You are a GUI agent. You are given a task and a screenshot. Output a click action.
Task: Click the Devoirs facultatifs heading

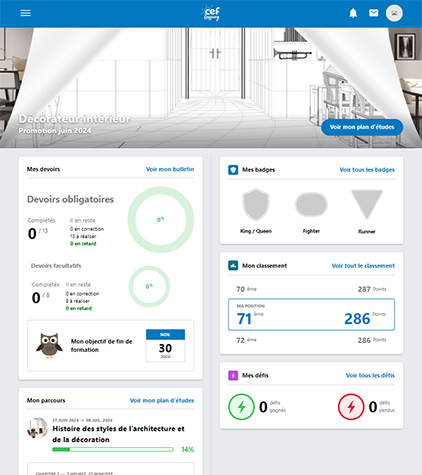click(x=56, y=266)
